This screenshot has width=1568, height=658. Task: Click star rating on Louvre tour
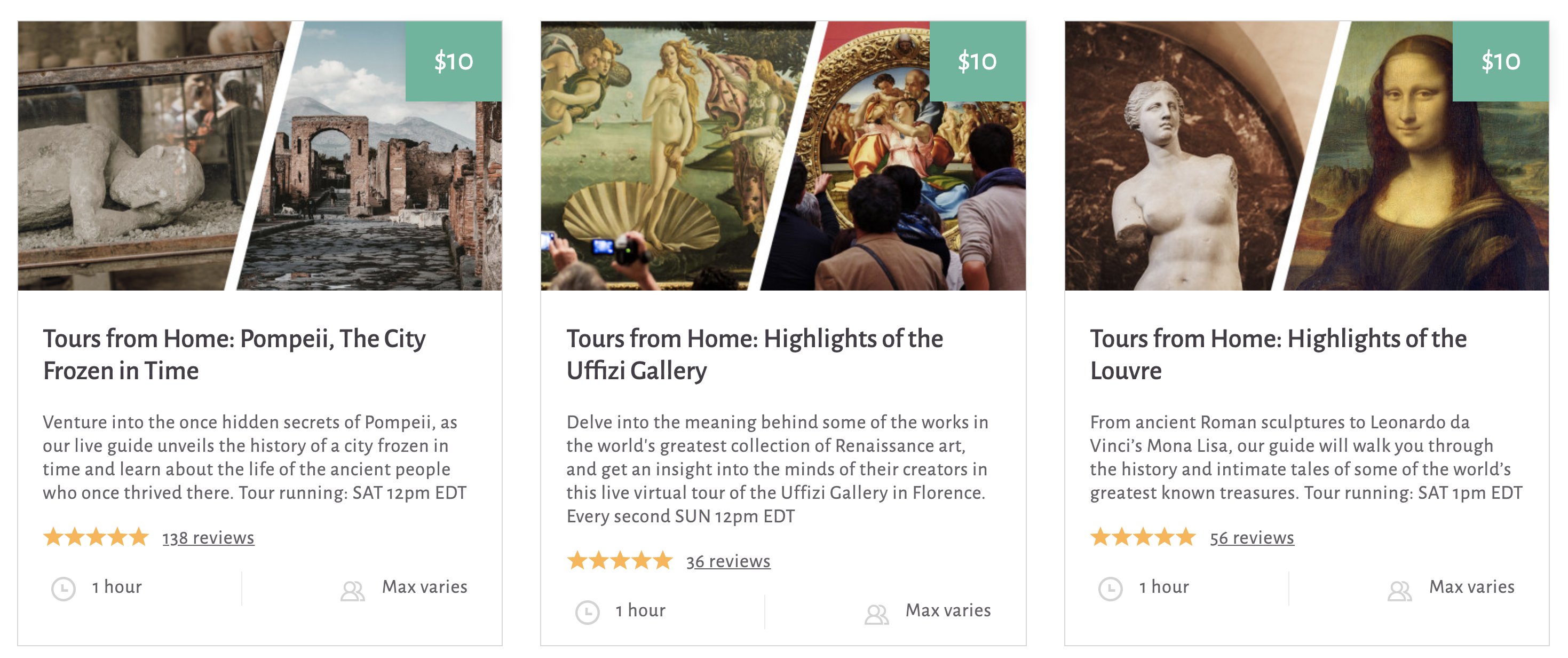(x=1143, y=537)
